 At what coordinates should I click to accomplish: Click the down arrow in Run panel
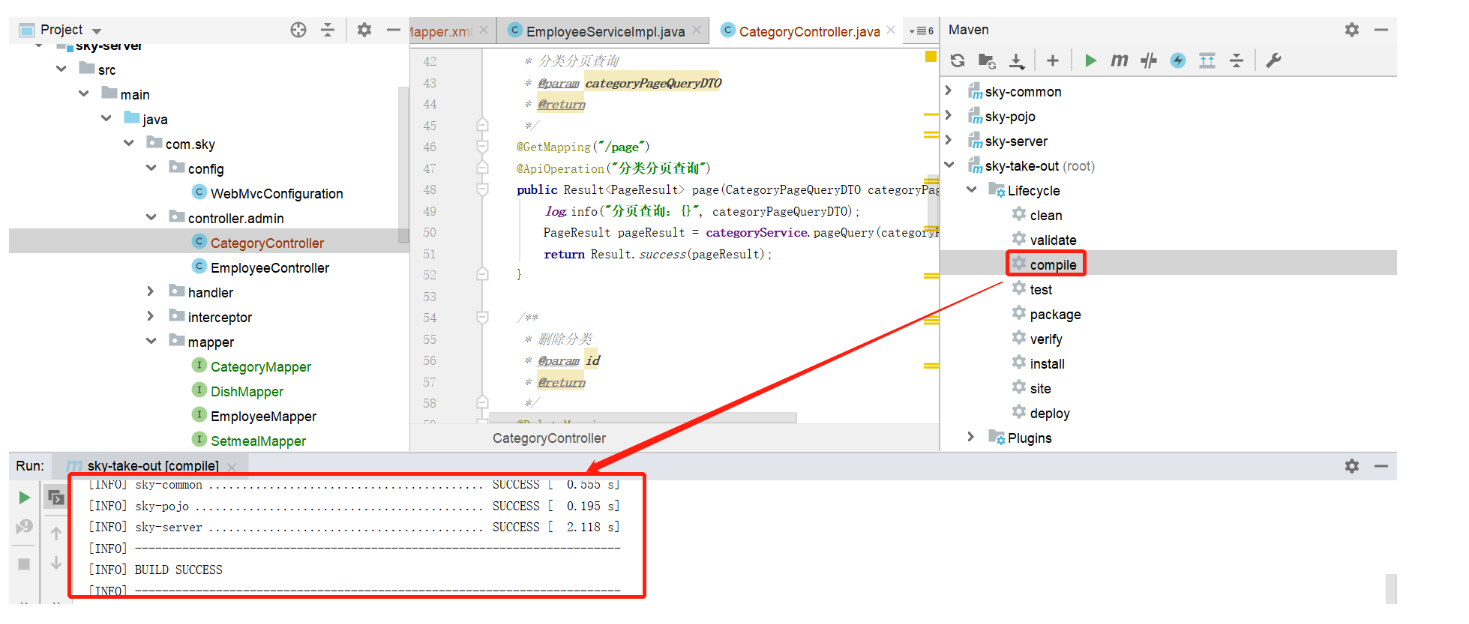(x=56, y=564)
